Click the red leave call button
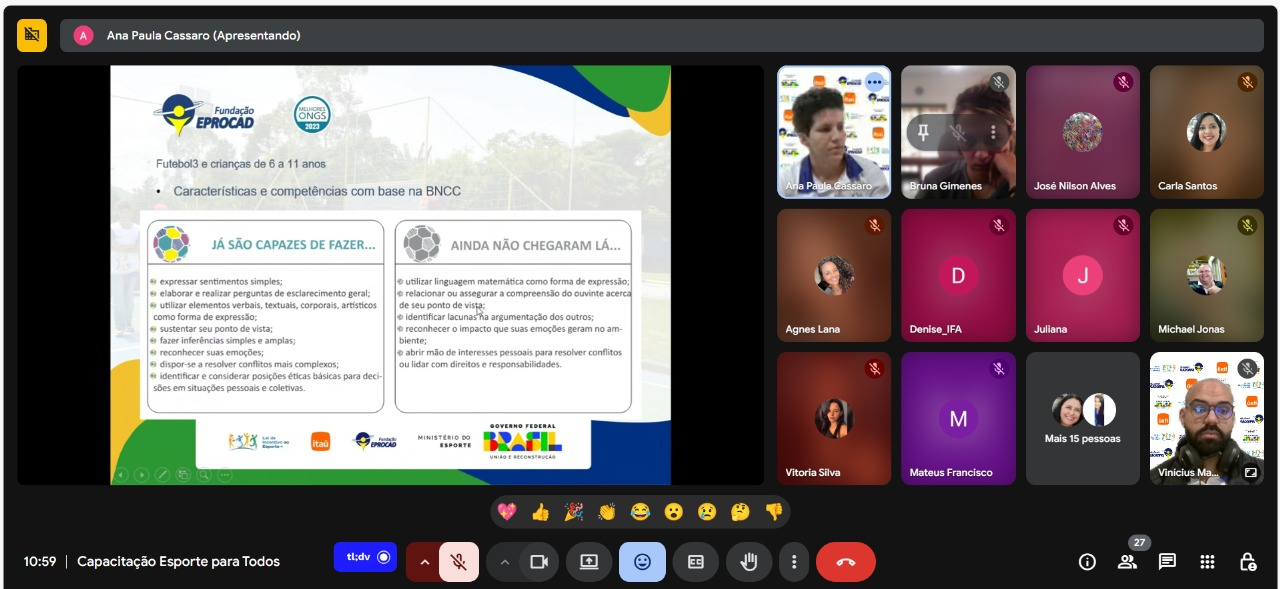This screenshot has height=589, width=1280. (845, 562)
